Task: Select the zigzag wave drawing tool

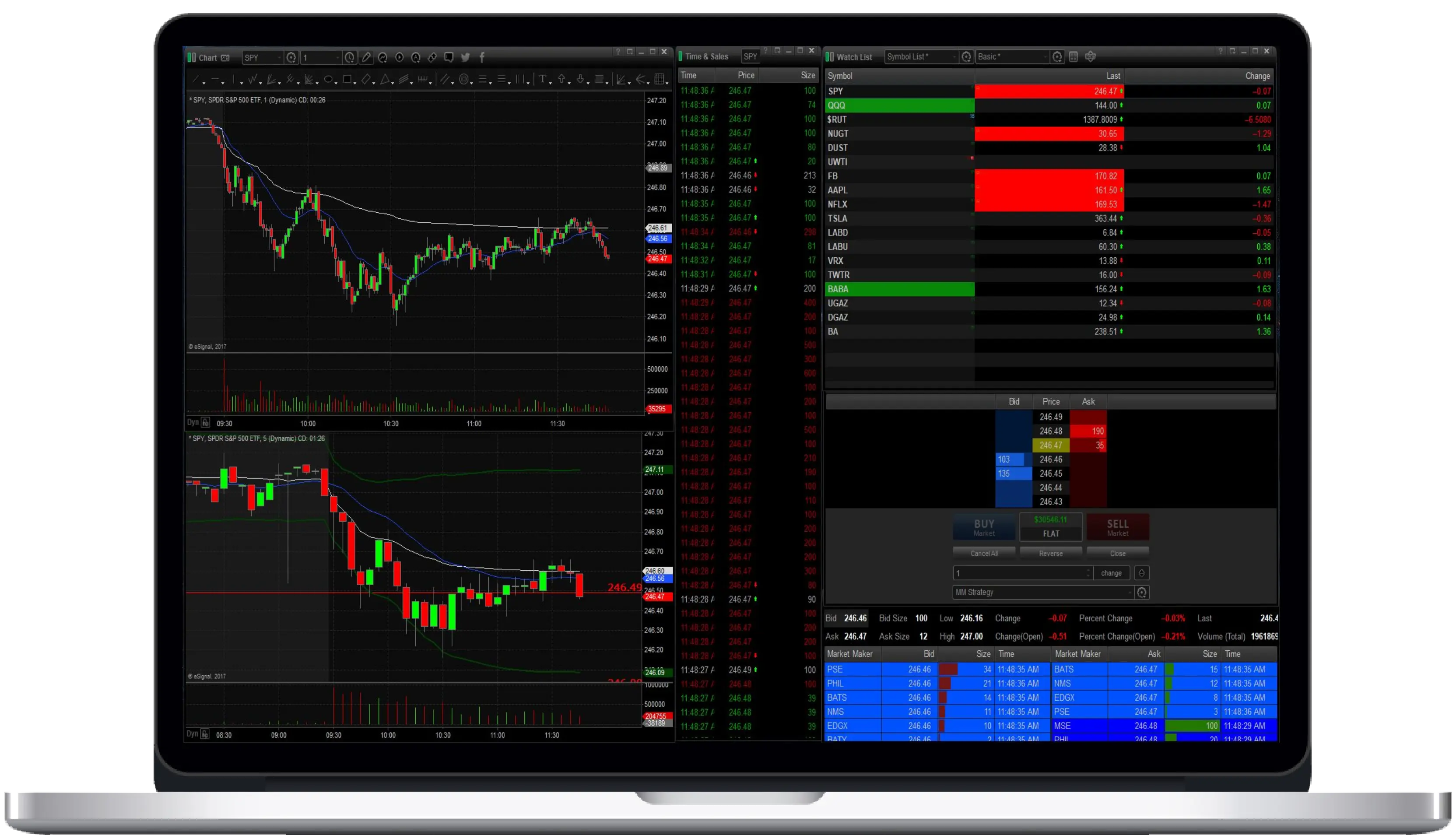Action: click(253, 80)
